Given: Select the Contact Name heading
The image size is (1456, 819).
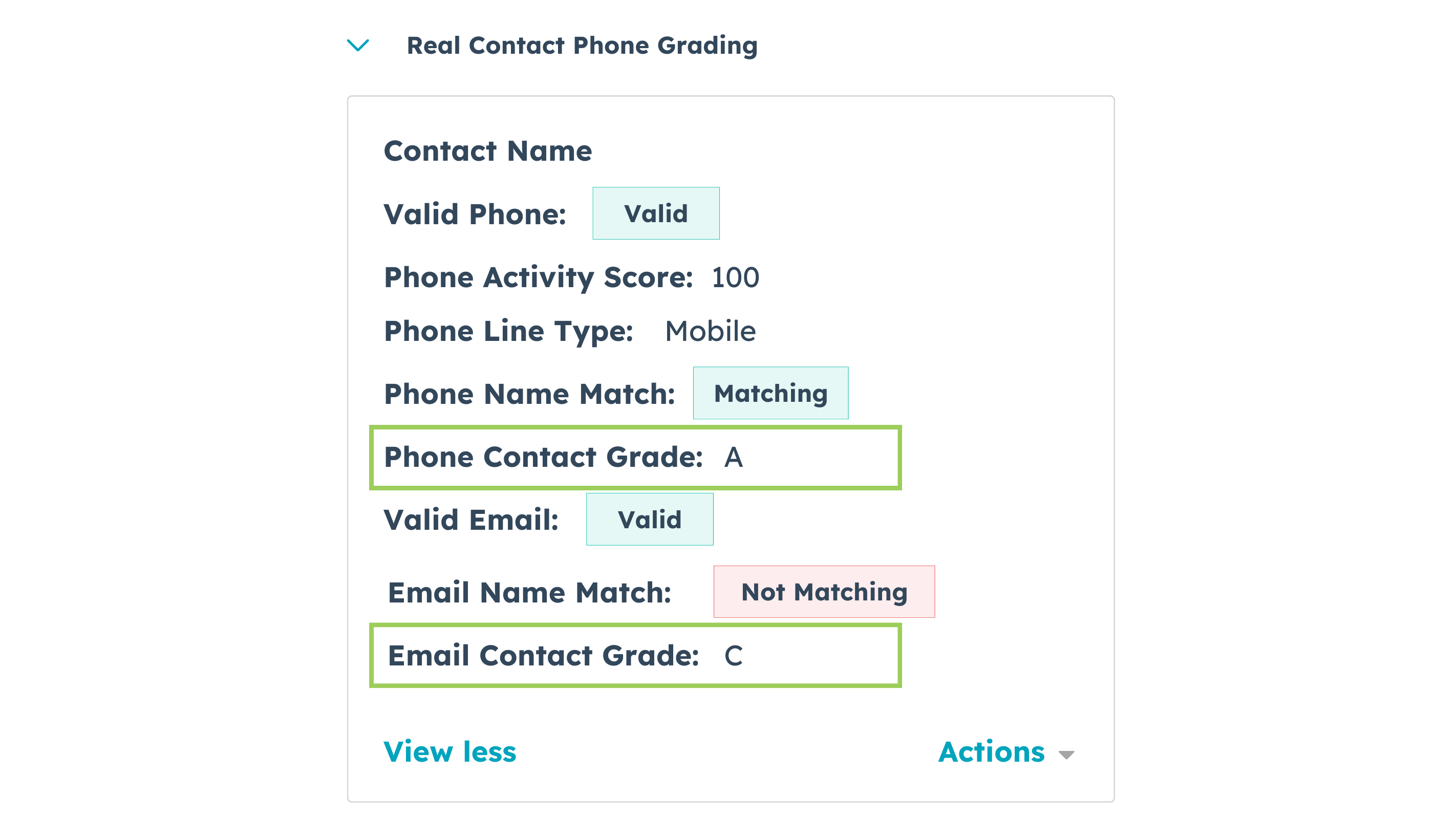Looking at the screenshot, I should click(x=488, y=150).
